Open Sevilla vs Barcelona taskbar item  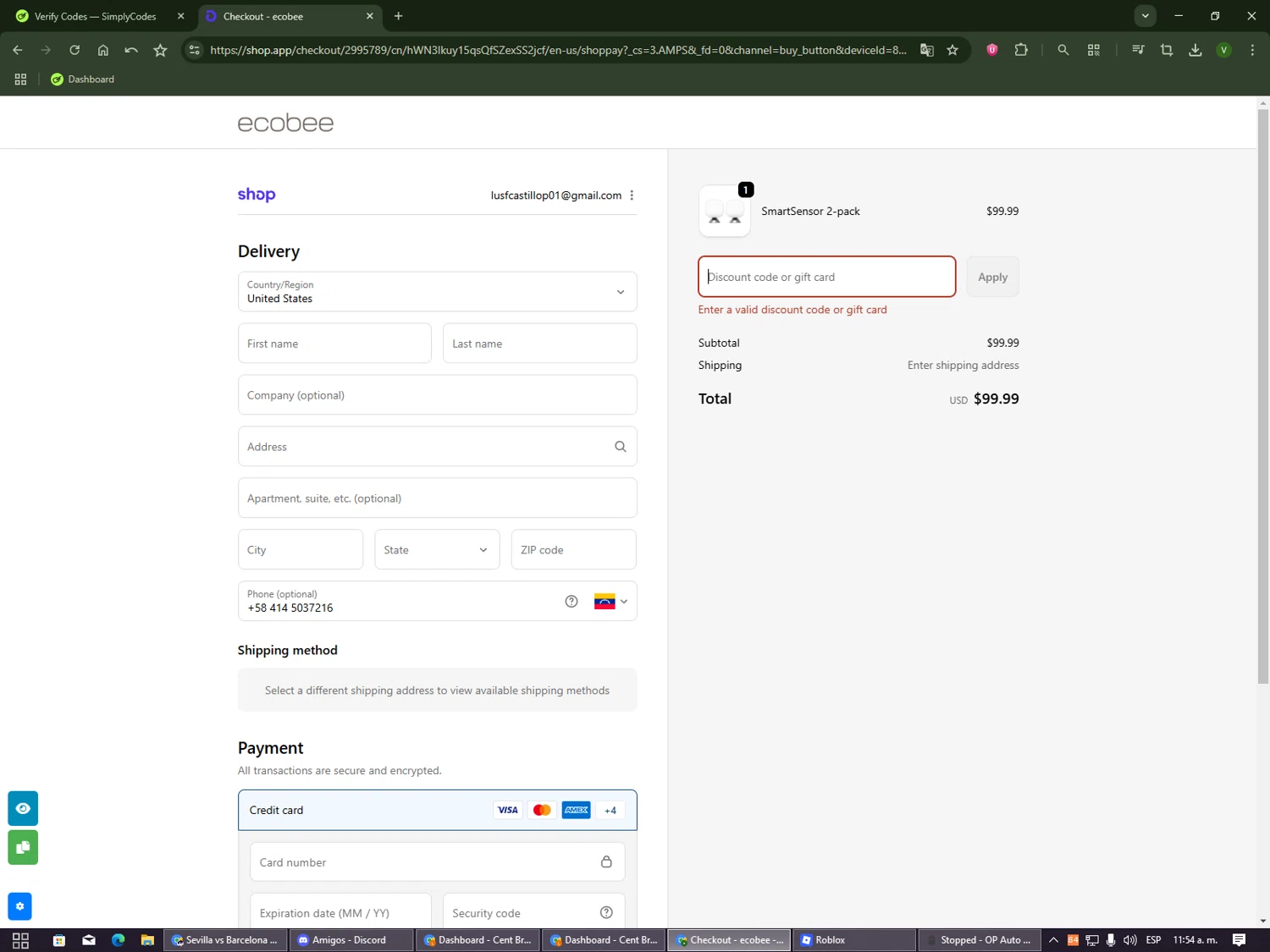coord(225,940)
